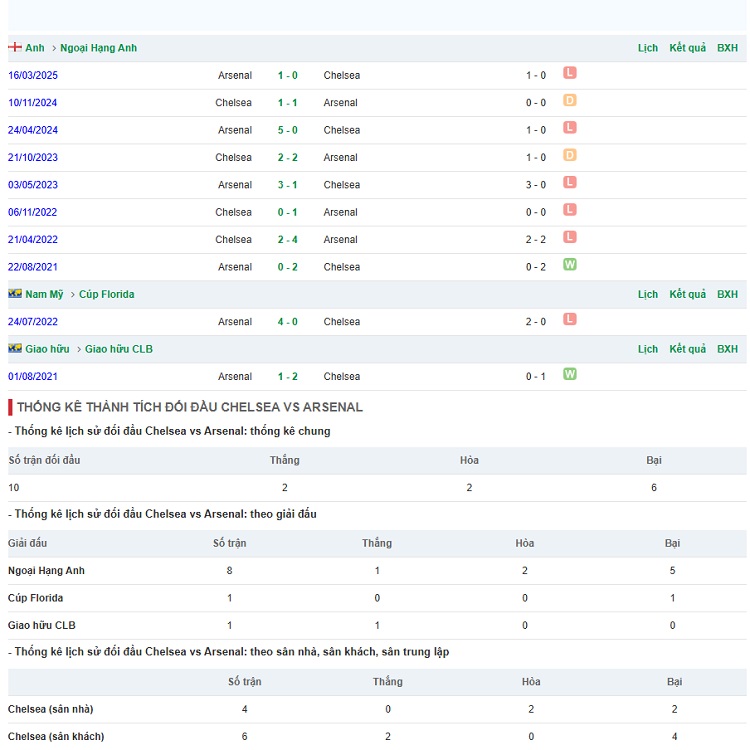Open the Giao hữu CLB link

pyautogui.click(x=118, y=349)
